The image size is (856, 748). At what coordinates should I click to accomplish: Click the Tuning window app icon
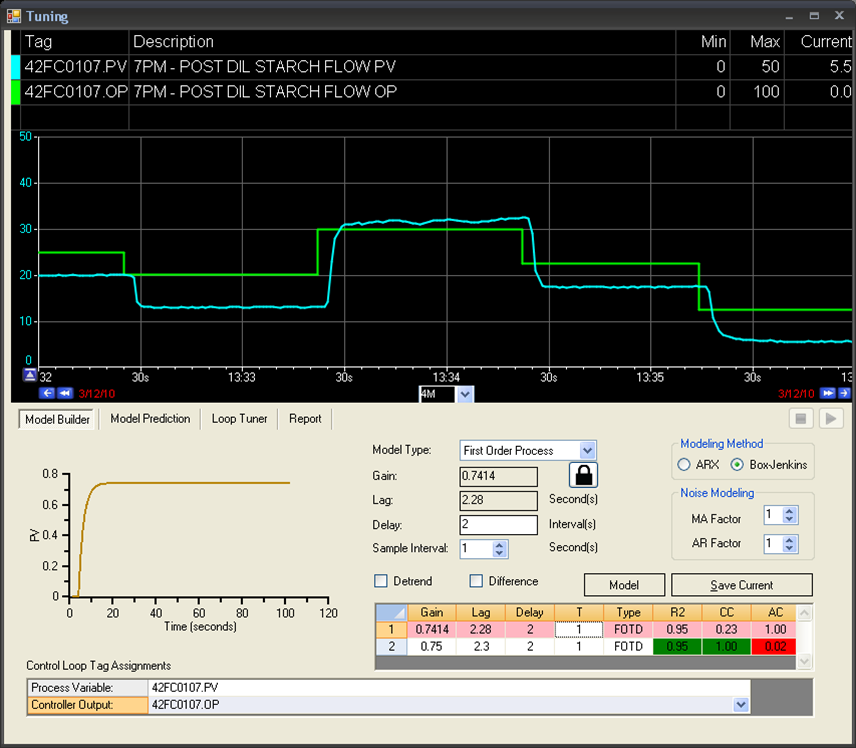14,16
